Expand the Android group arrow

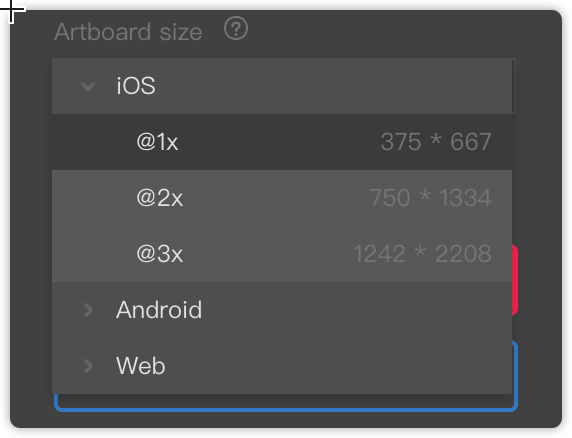[88, 310]
